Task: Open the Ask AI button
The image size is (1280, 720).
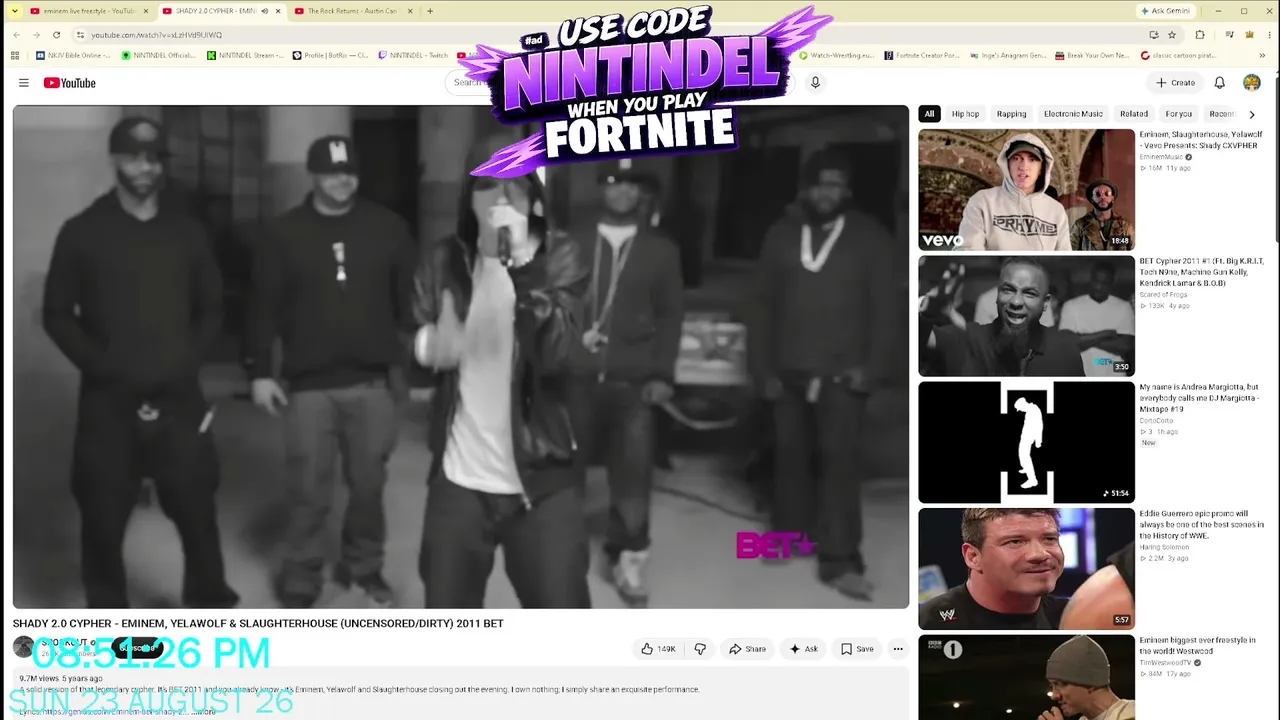Action: (x=804, y=649)
